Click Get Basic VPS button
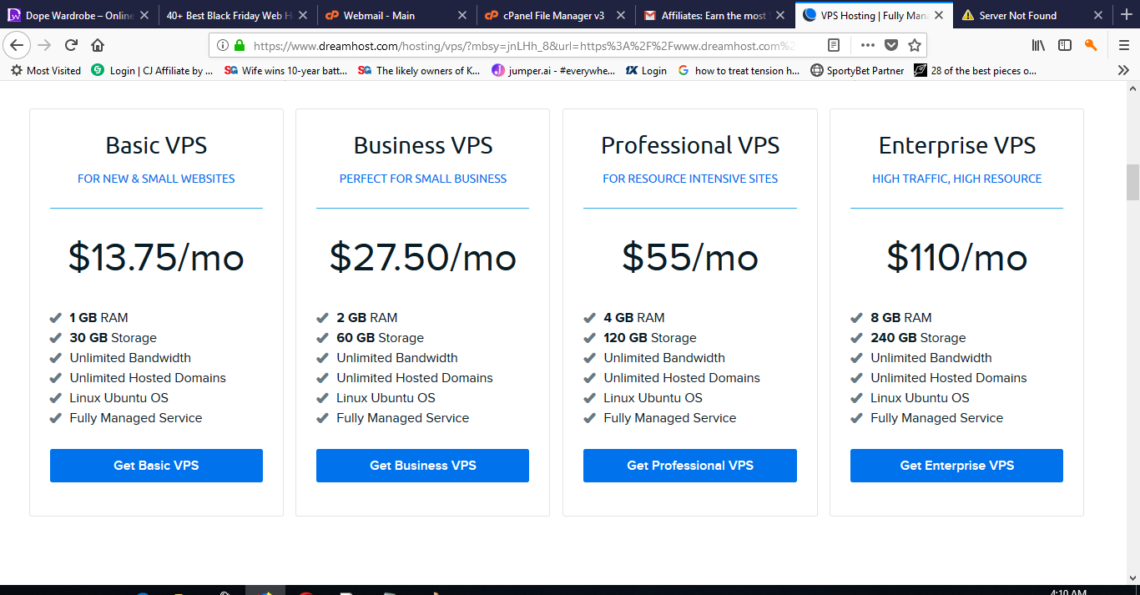 coord(156,466)
